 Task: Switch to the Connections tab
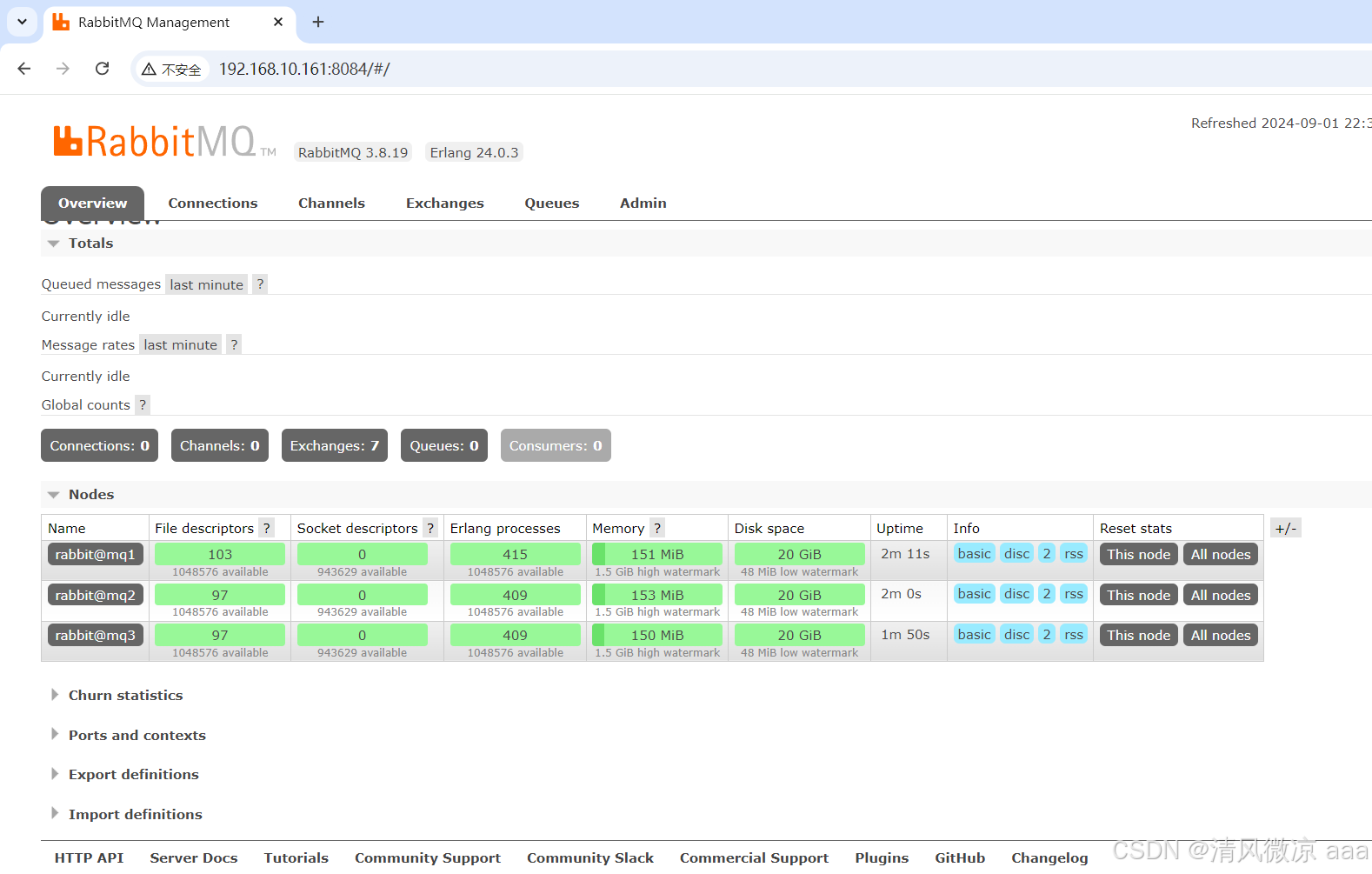click(x=213, y=203)
